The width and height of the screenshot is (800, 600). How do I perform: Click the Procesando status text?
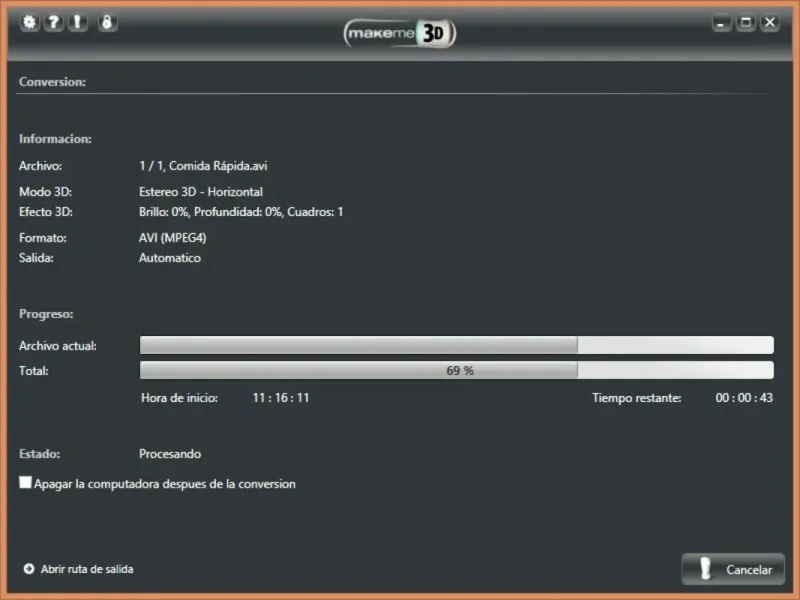click(170, 454)
